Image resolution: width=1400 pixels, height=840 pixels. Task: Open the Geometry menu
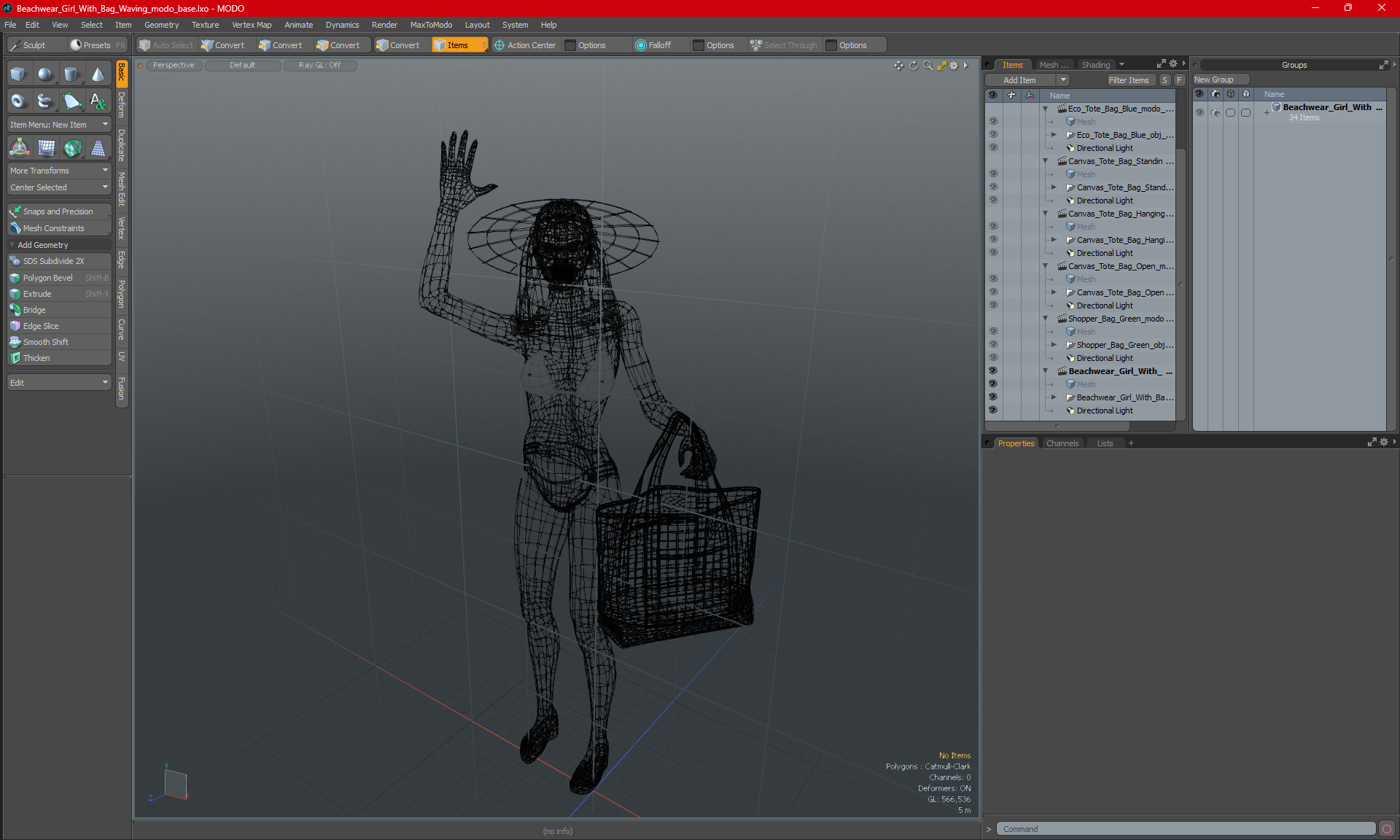[x=161, y=25]
